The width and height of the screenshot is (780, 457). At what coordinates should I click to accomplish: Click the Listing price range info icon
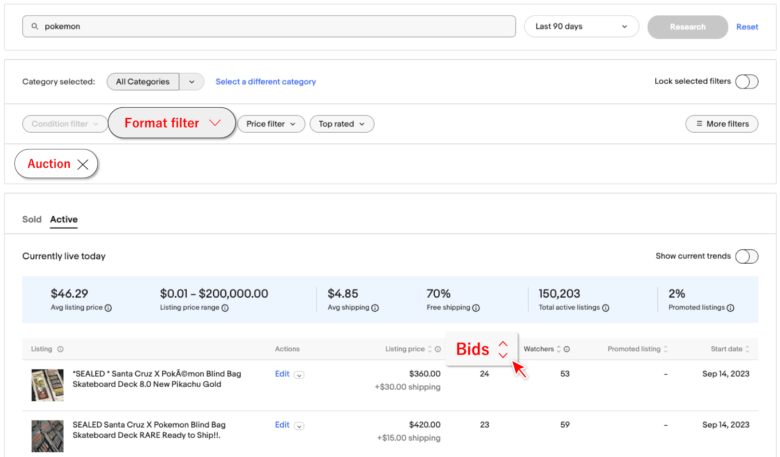click(225, 308)
